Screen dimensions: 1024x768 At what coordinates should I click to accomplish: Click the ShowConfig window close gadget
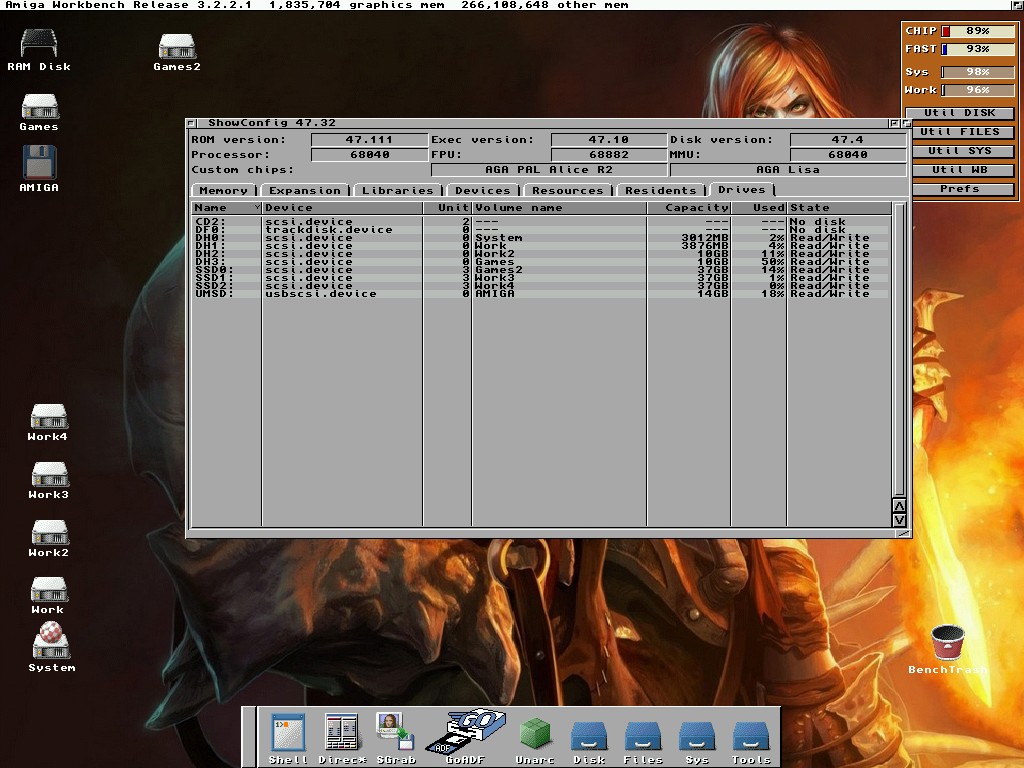(191, 123)
